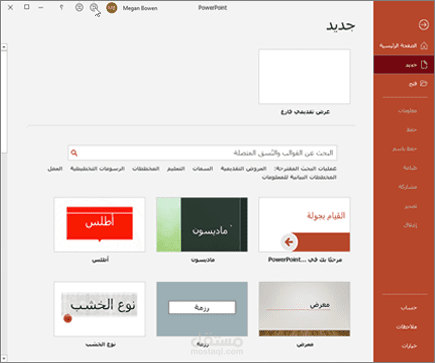Click the أطلس caption under the thumbnail

tap(100, 260)
